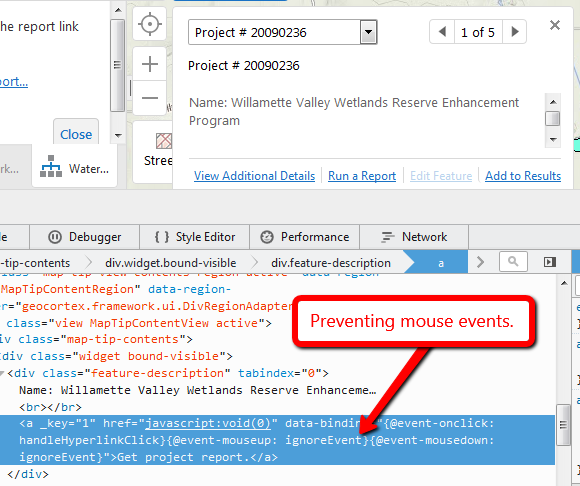Select the map-tip-contents div line

coord(96,339)
